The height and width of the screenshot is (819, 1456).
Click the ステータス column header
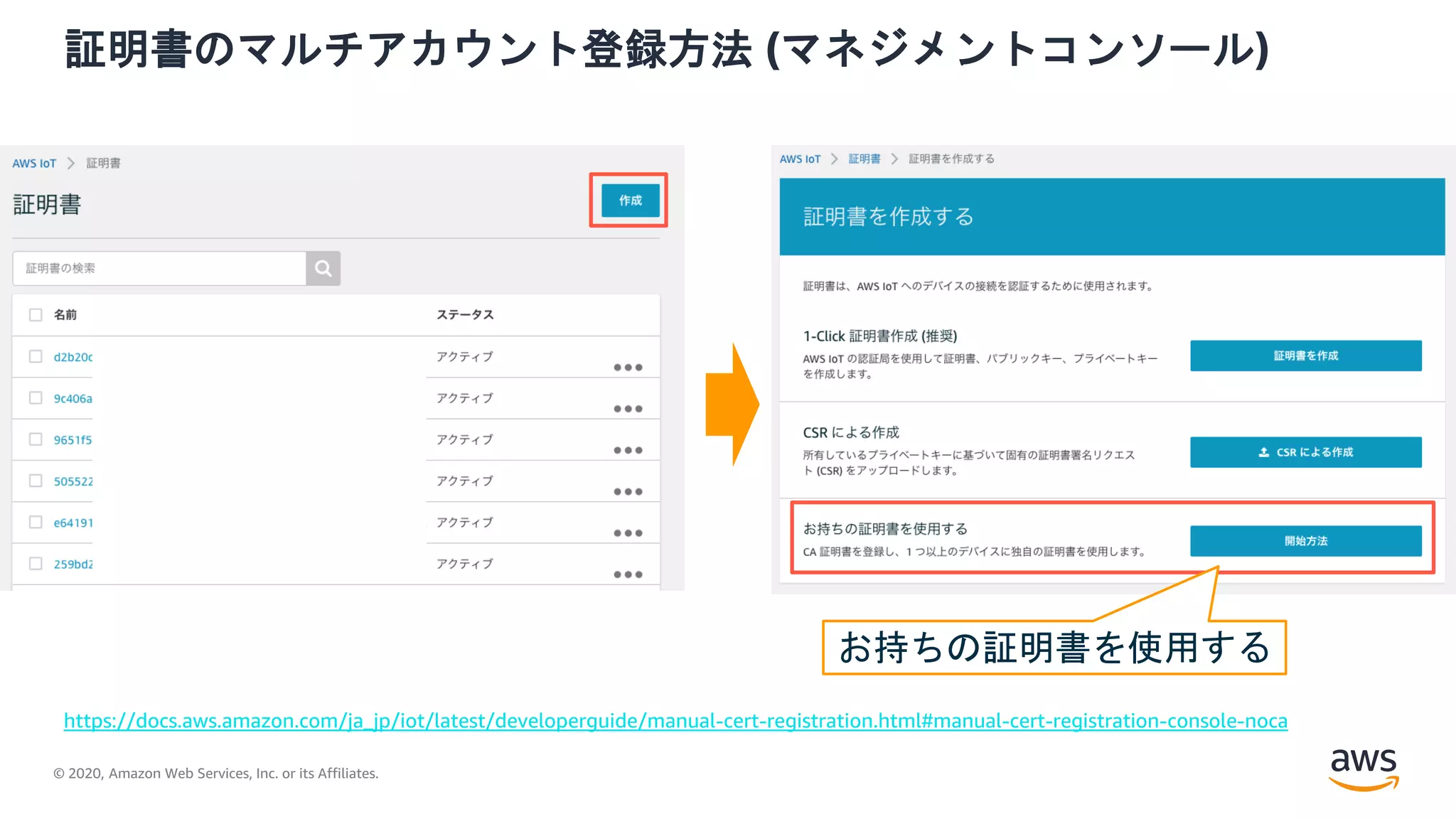click(465, 315)
